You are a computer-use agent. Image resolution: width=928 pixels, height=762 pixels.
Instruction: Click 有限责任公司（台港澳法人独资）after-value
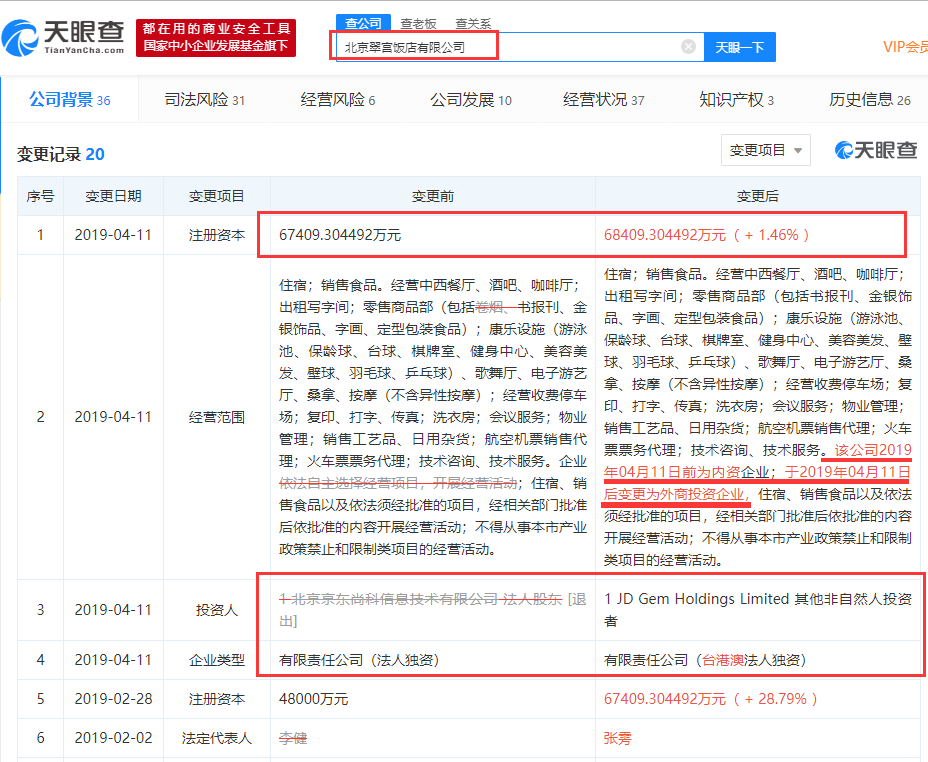point(705,660)
